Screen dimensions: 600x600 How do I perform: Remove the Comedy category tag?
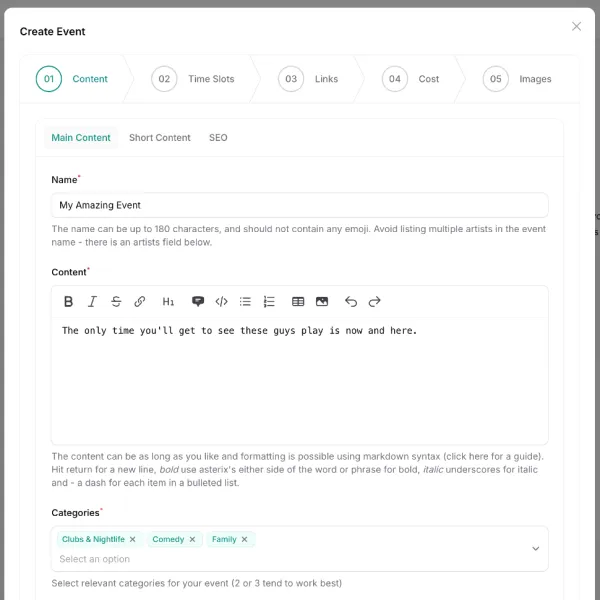192,539
